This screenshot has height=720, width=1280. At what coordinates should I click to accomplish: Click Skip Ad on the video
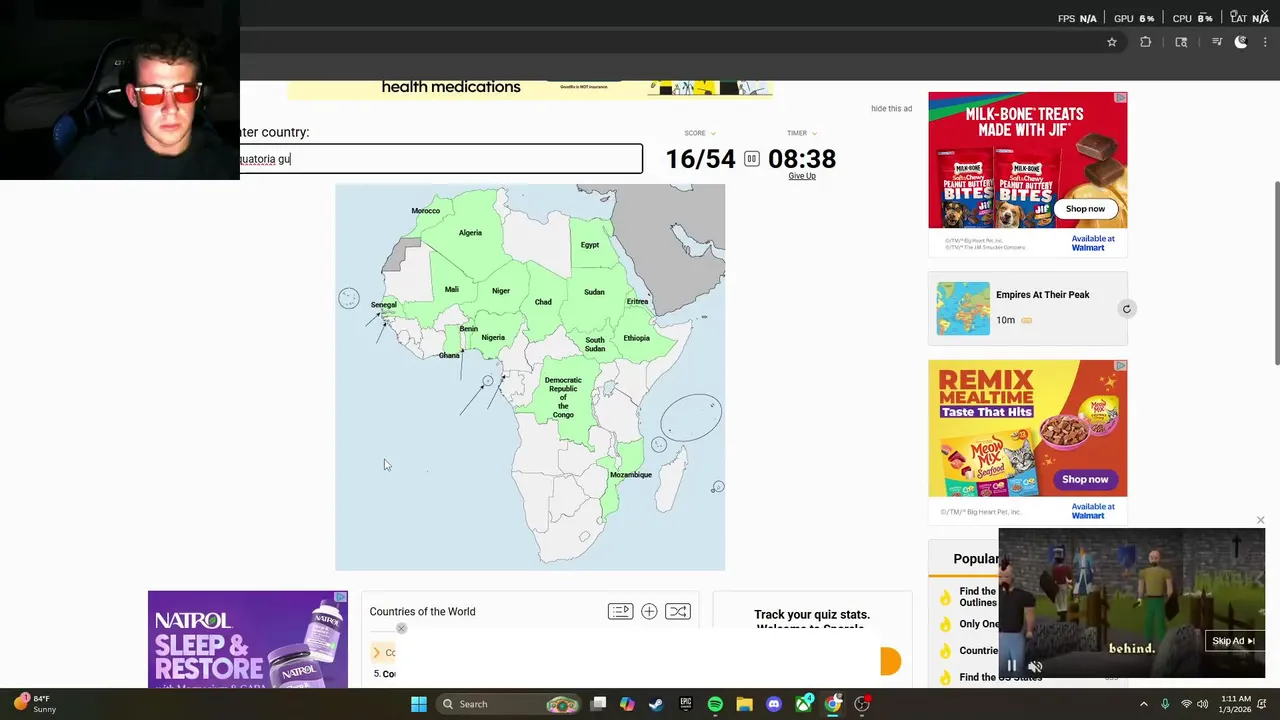(x=1233, y=641)
